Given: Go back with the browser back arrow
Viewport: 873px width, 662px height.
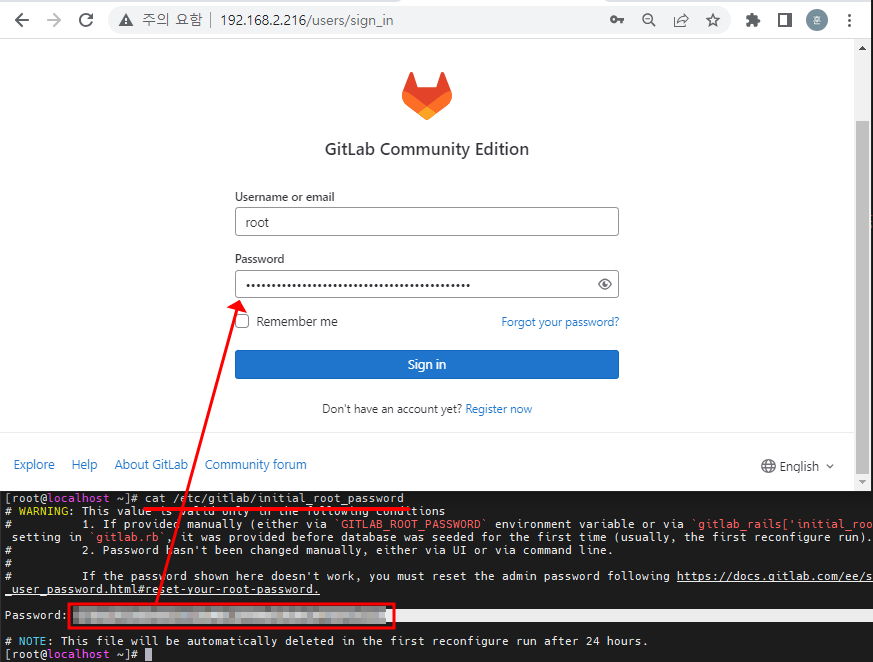Looking at the screenshot, I should [x=22, y=21].
